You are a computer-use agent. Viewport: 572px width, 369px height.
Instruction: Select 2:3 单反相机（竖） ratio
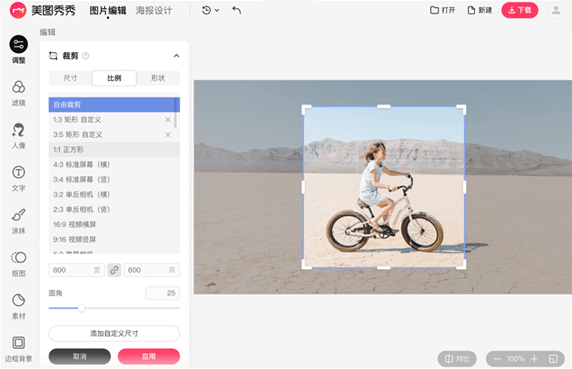click(x=114, y=209)
